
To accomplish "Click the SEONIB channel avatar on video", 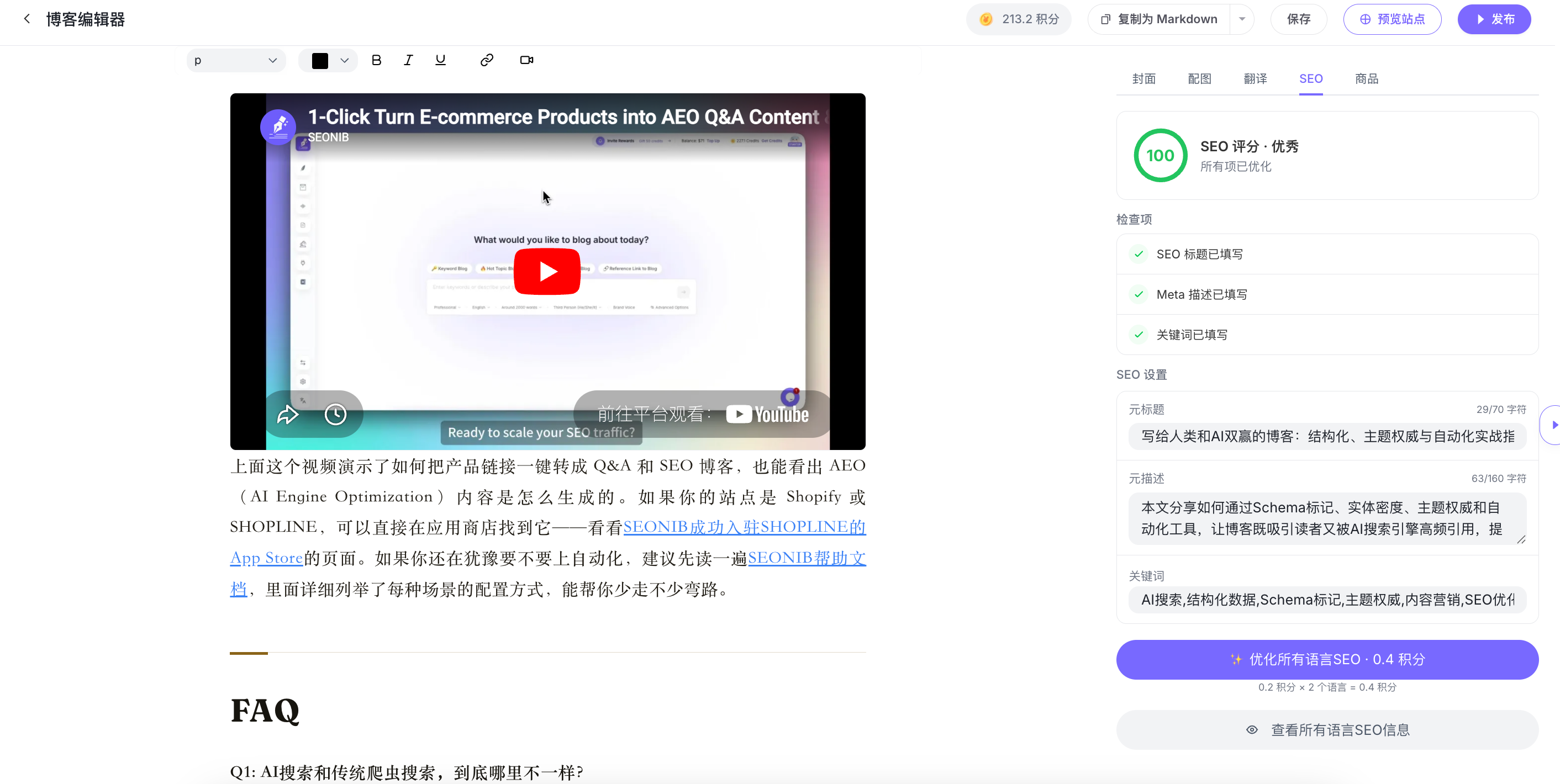I will click(x=278, y=126).
